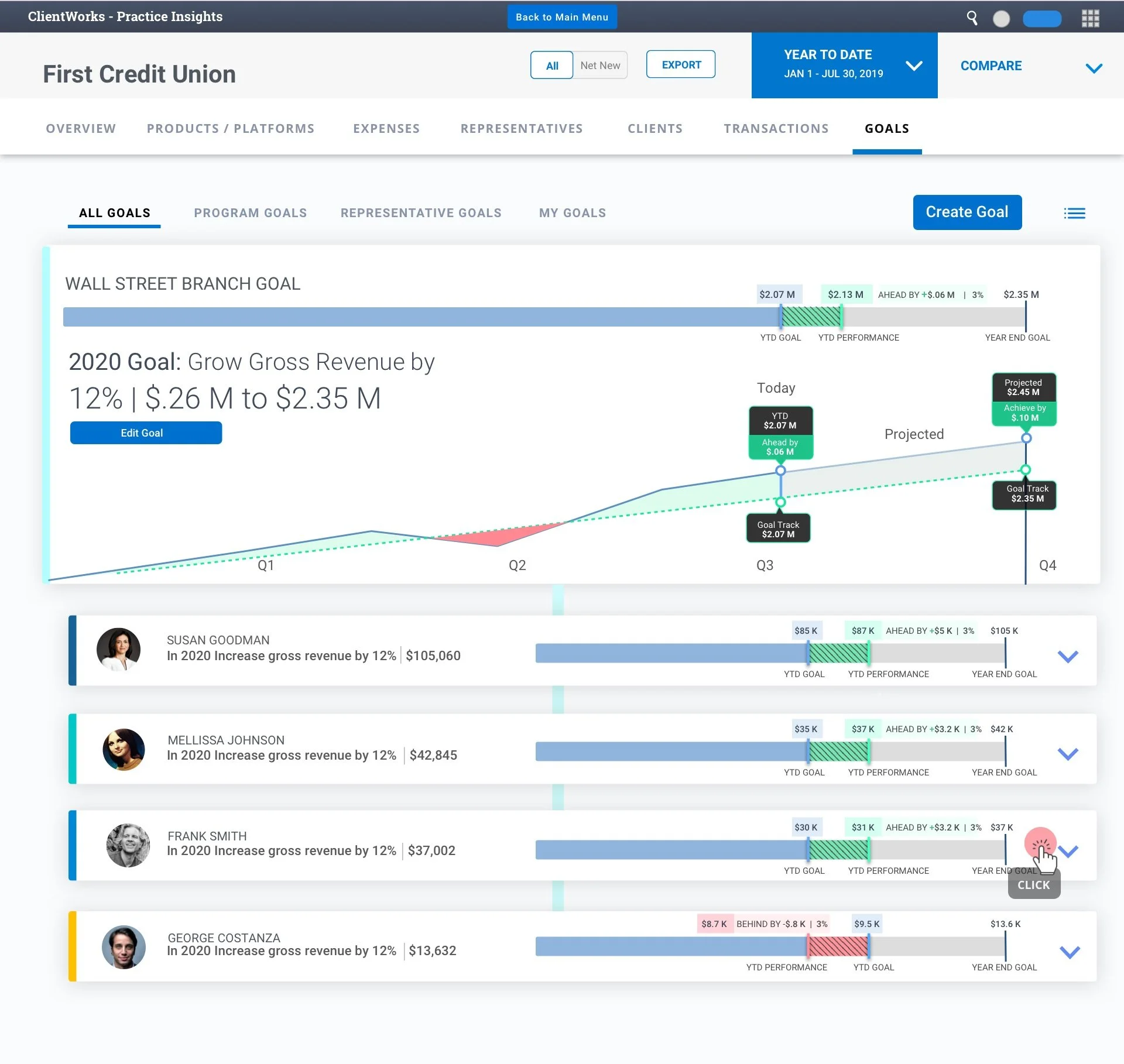Open the list view menu icon
This screenshot has width=1124, height=1064.
coord(1074,213)
